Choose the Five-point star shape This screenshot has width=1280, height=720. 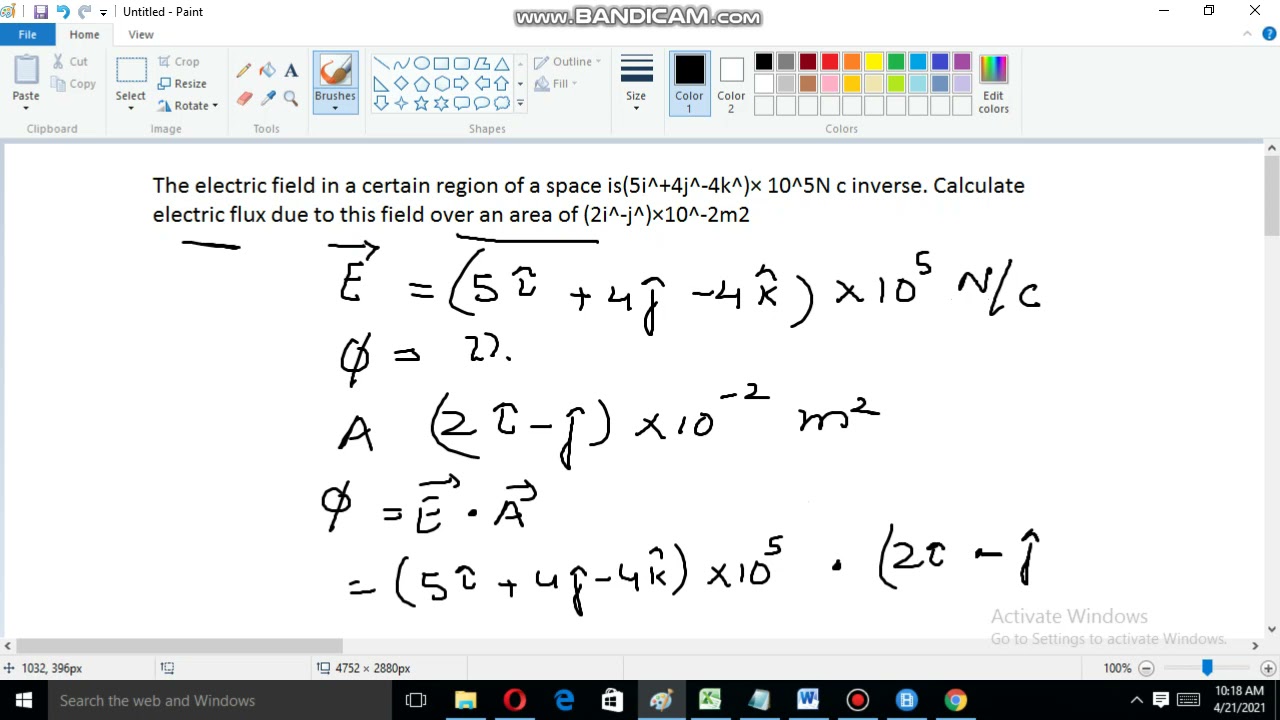pos(421,103)
